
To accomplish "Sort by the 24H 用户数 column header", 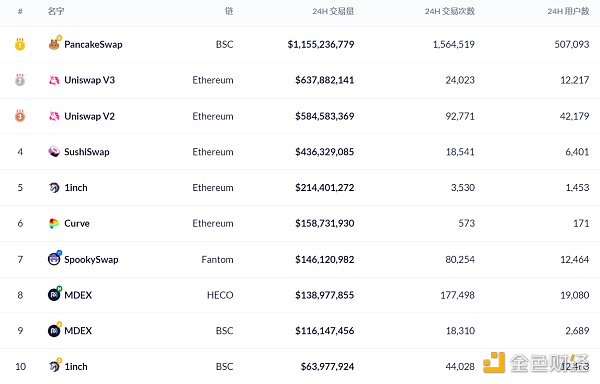I will coord(568,11).
